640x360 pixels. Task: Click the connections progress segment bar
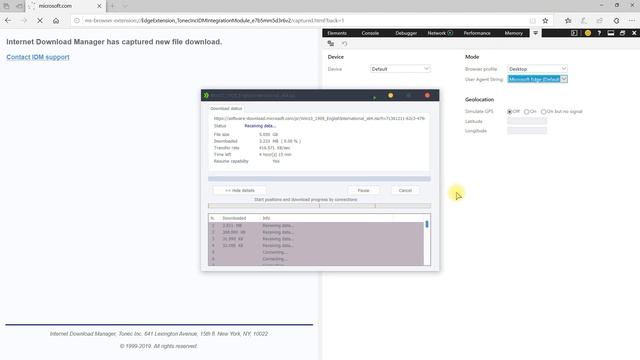point(319,206)
